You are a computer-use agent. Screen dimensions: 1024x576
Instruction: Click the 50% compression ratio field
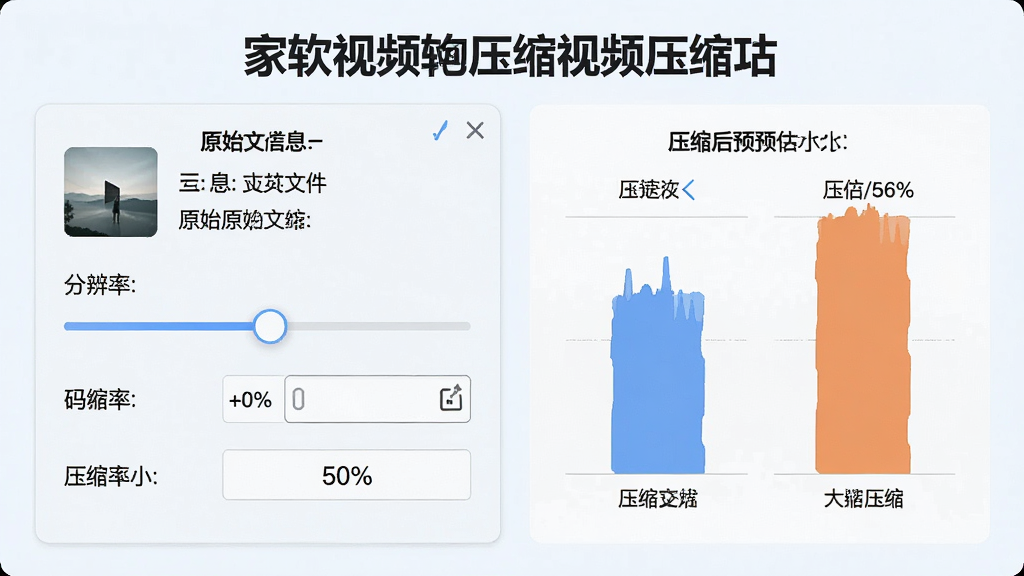[346, 475]
